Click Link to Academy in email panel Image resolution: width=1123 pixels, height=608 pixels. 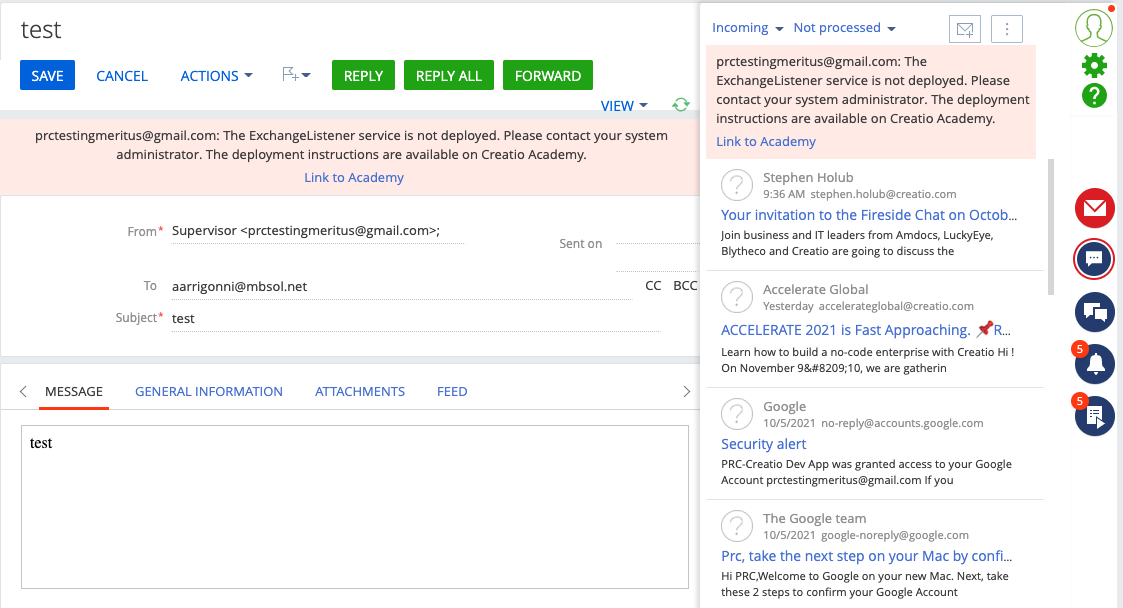coord(766,141)
